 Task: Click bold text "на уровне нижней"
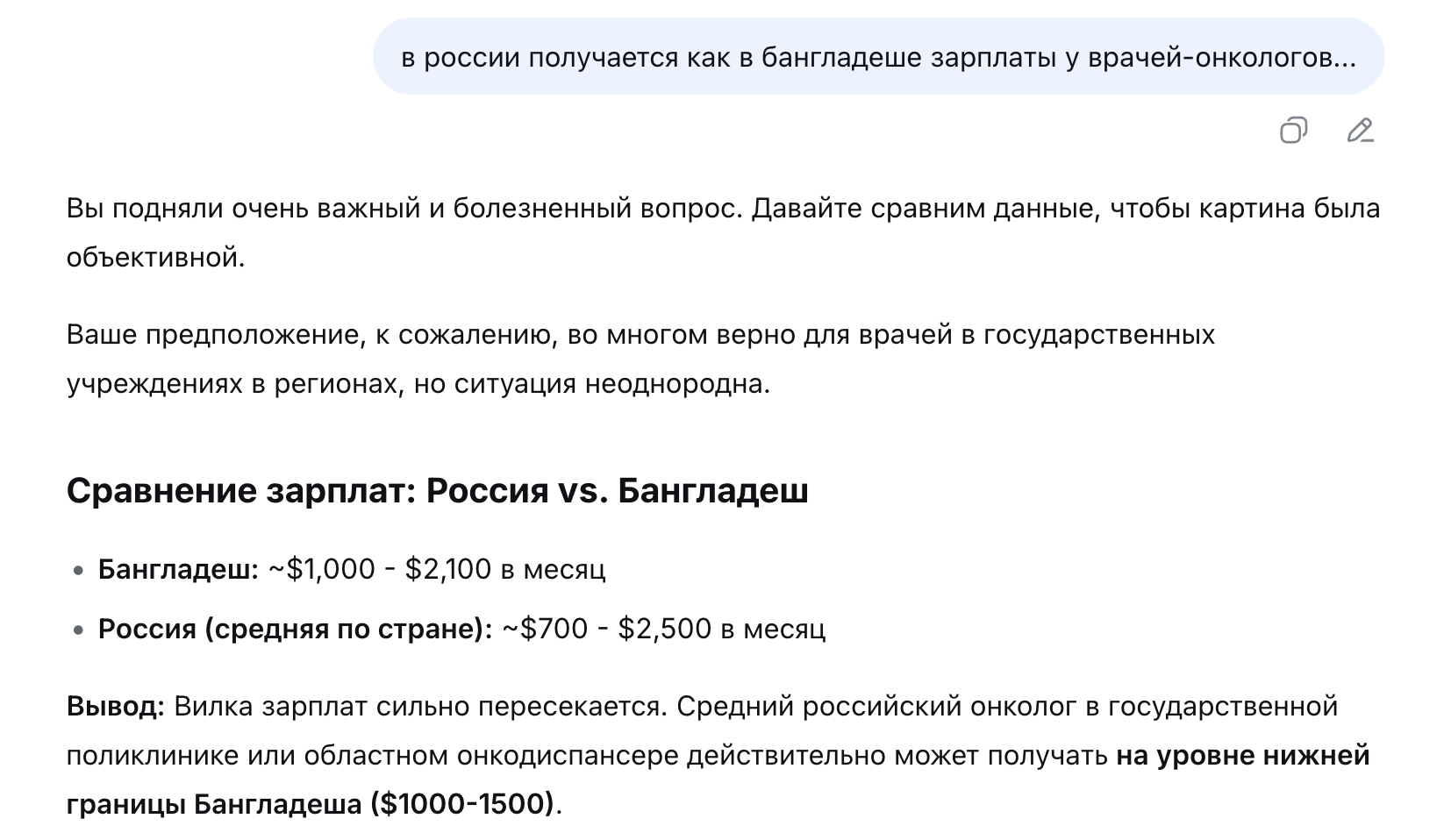1242,756
